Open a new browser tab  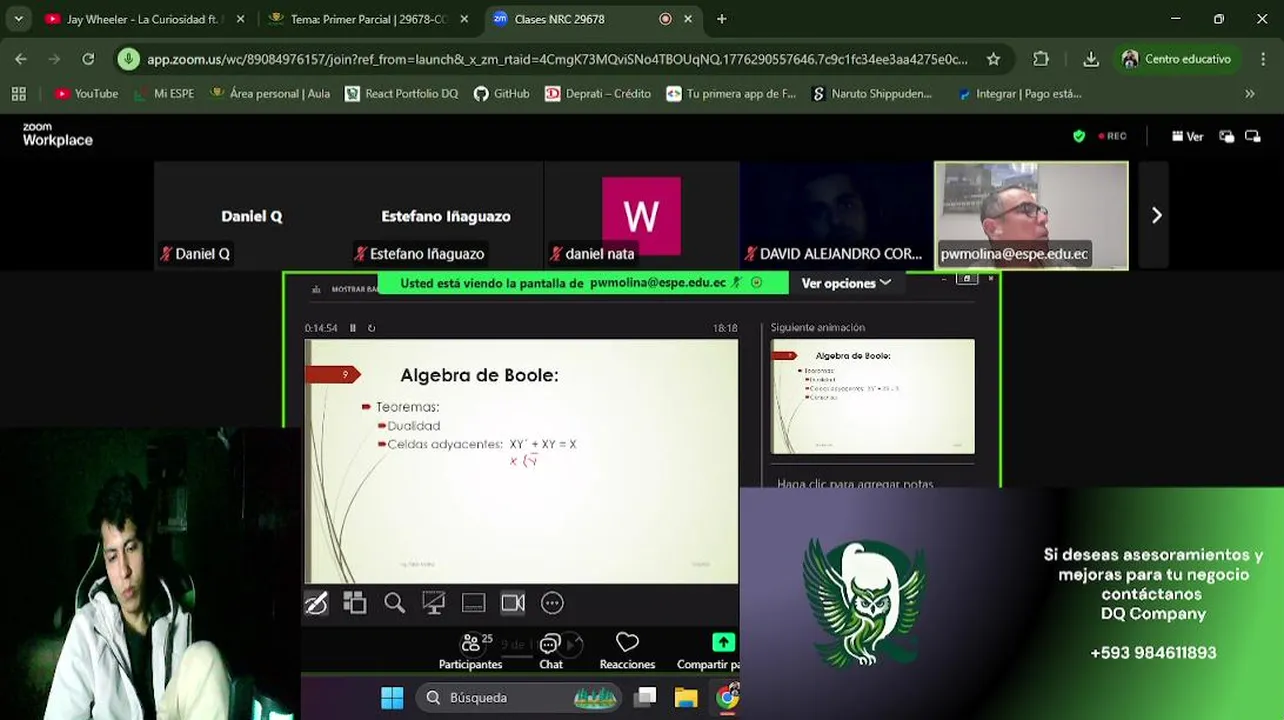(721, 19)
